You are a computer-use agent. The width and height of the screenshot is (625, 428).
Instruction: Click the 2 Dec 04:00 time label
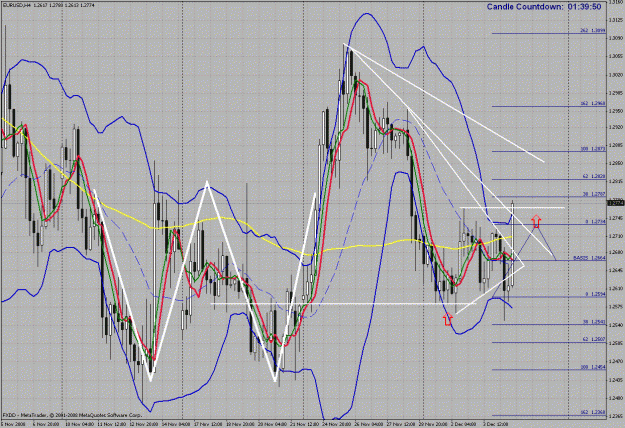point(465,424)
